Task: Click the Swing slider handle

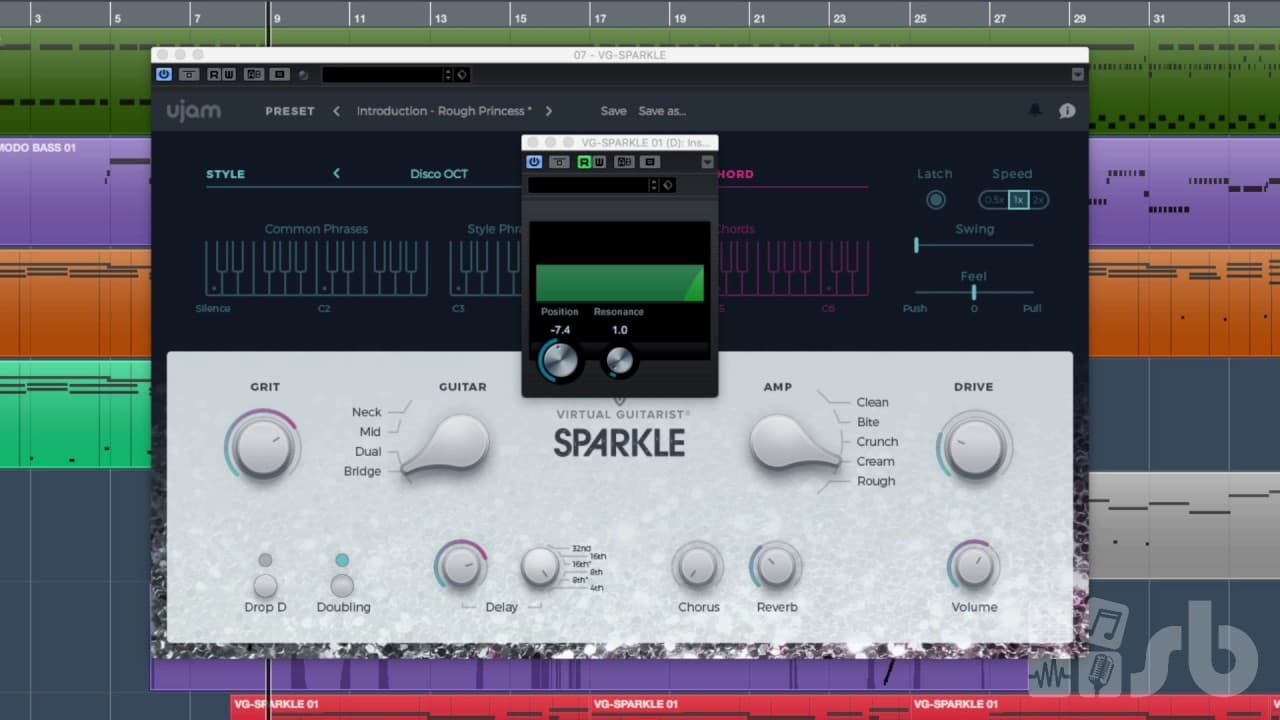Action: pyautogui.click(x=916, y=245)
